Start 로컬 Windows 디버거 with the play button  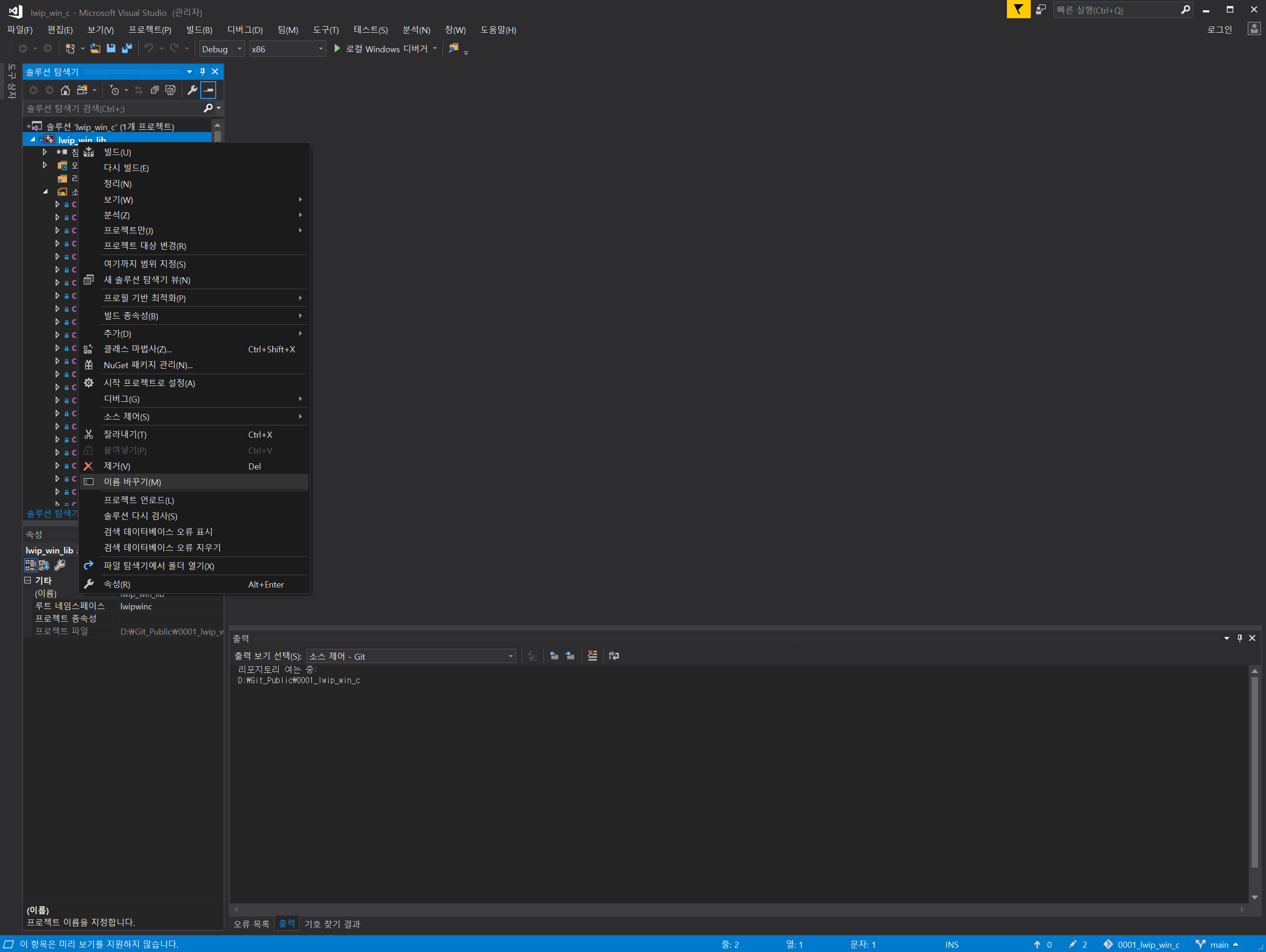(x=337, y=49)
